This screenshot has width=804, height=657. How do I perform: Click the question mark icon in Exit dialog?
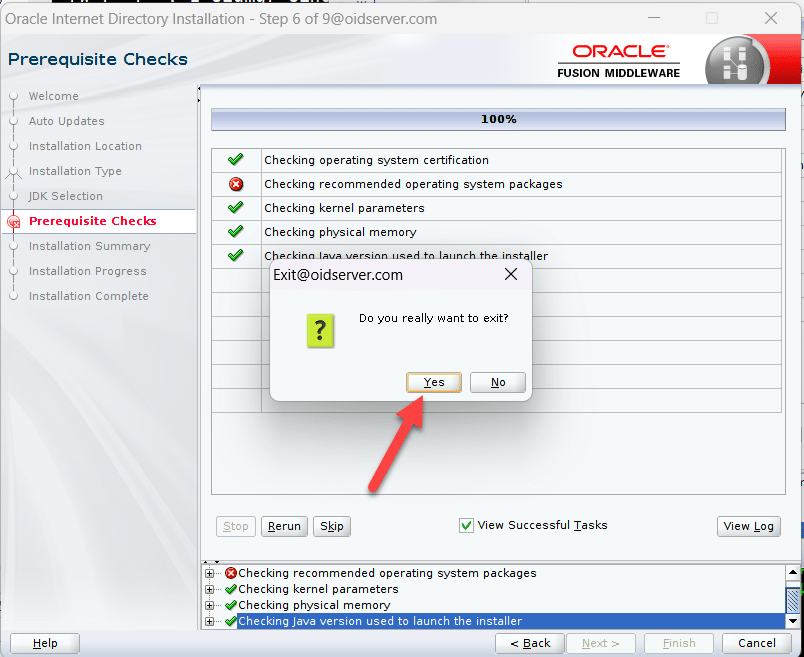tap(320, 329)
